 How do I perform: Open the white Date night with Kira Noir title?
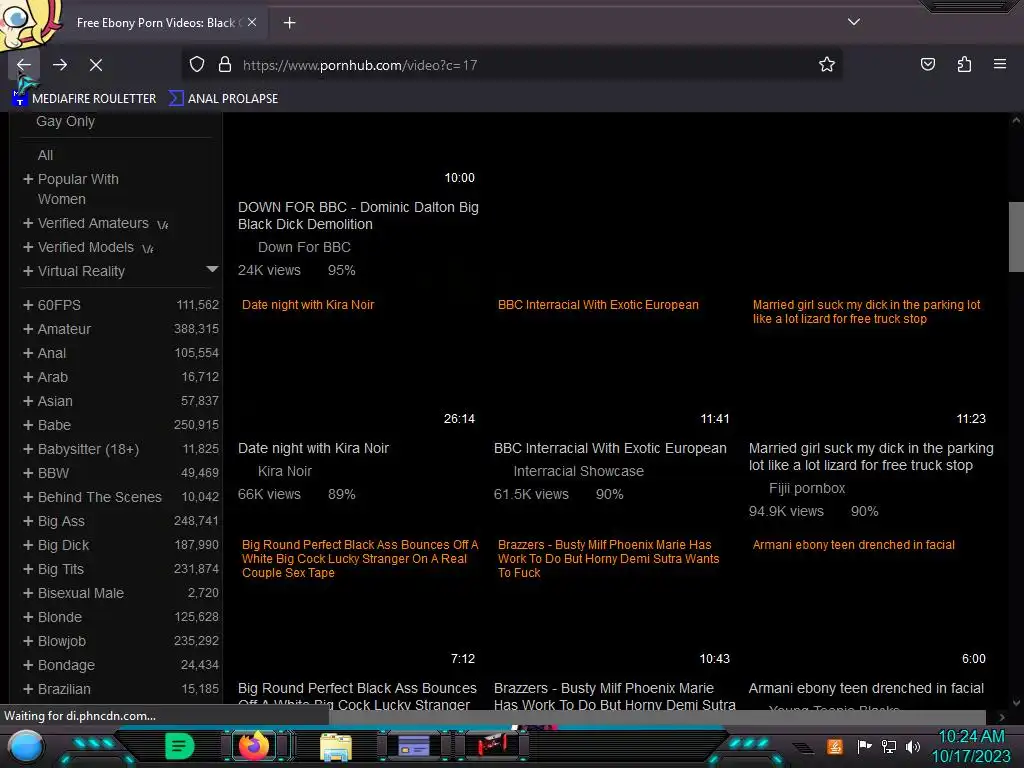pos(313,449)
